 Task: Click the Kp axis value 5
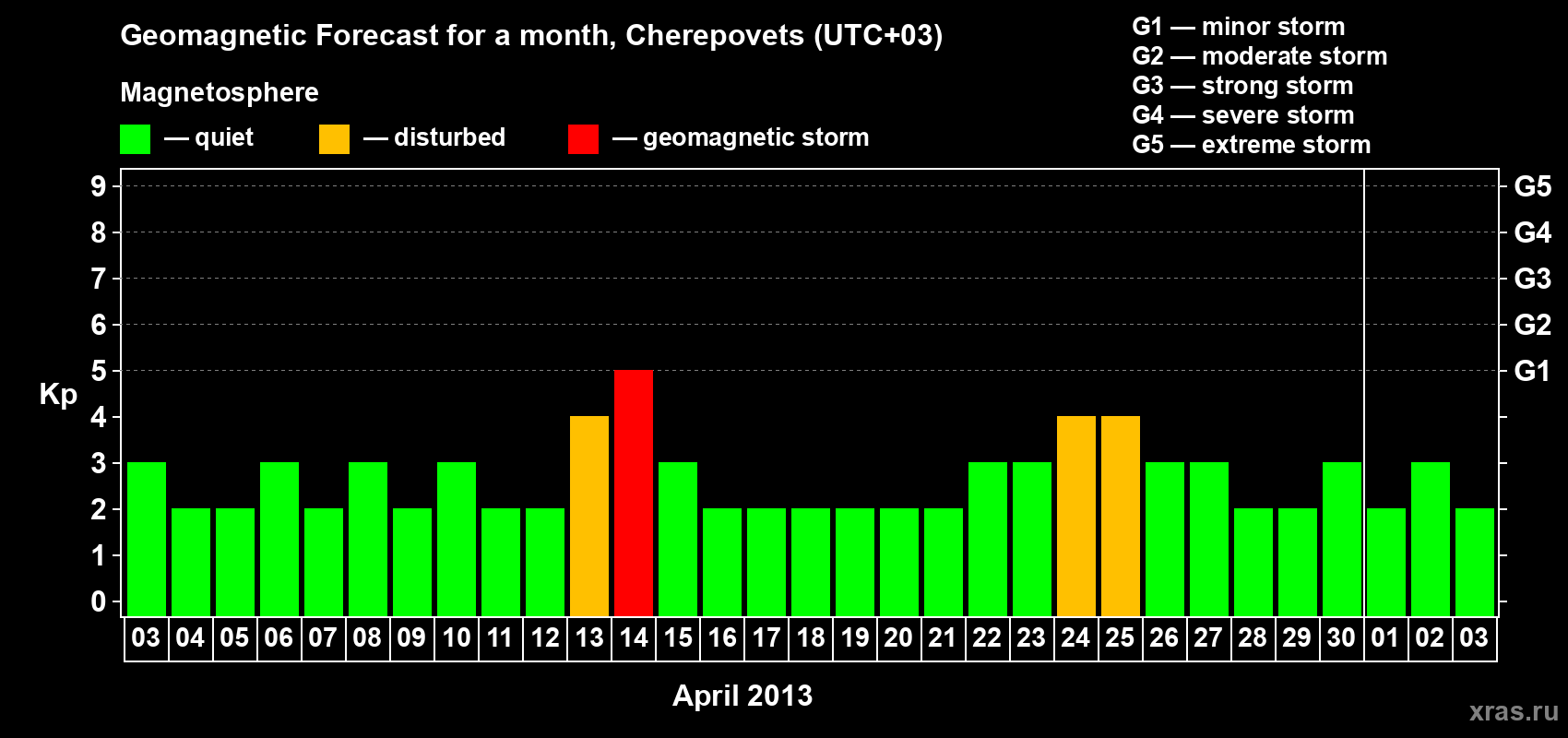click(x=99, y=371)
